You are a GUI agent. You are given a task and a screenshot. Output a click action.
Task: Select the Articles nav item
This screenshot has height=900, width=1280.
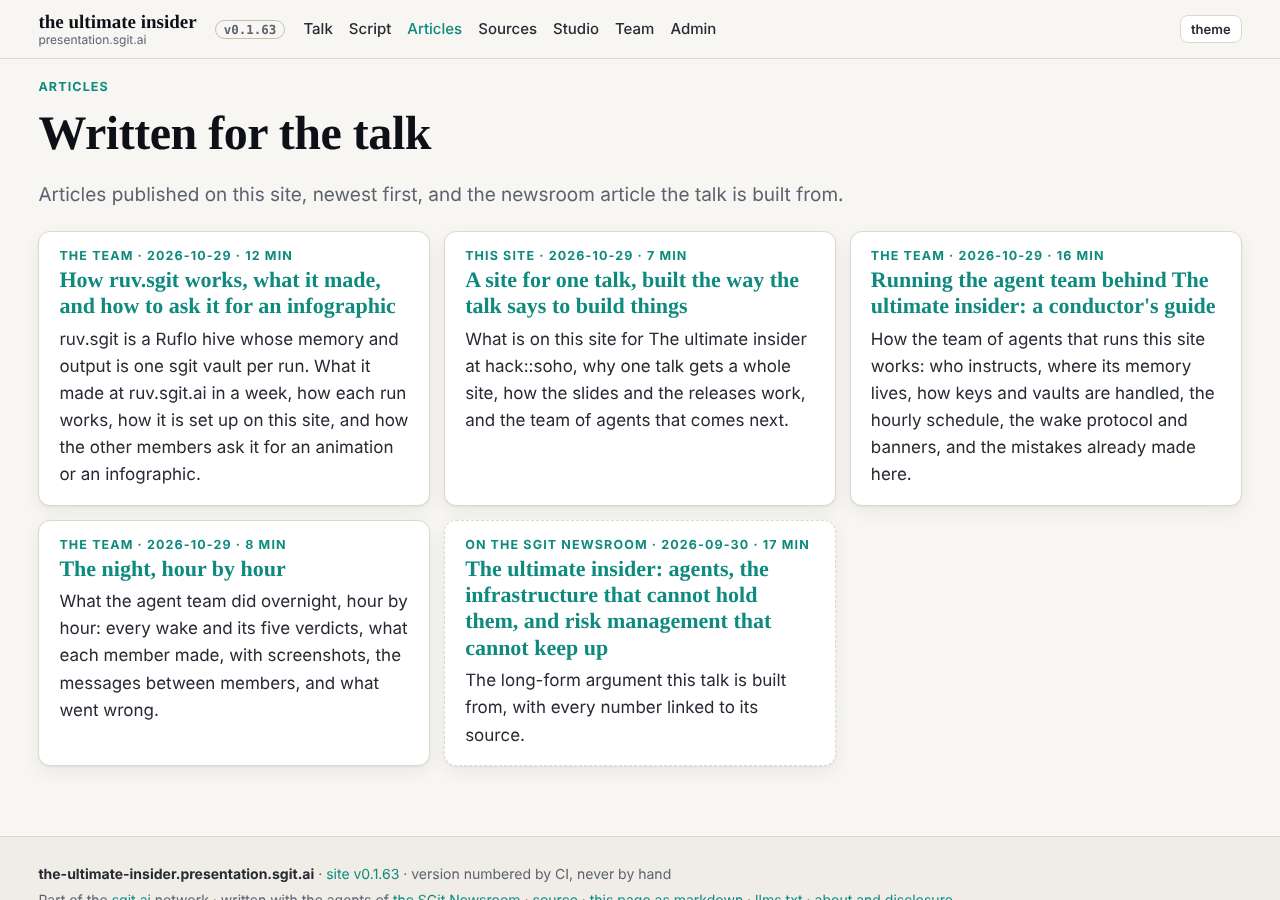(434, 29)
